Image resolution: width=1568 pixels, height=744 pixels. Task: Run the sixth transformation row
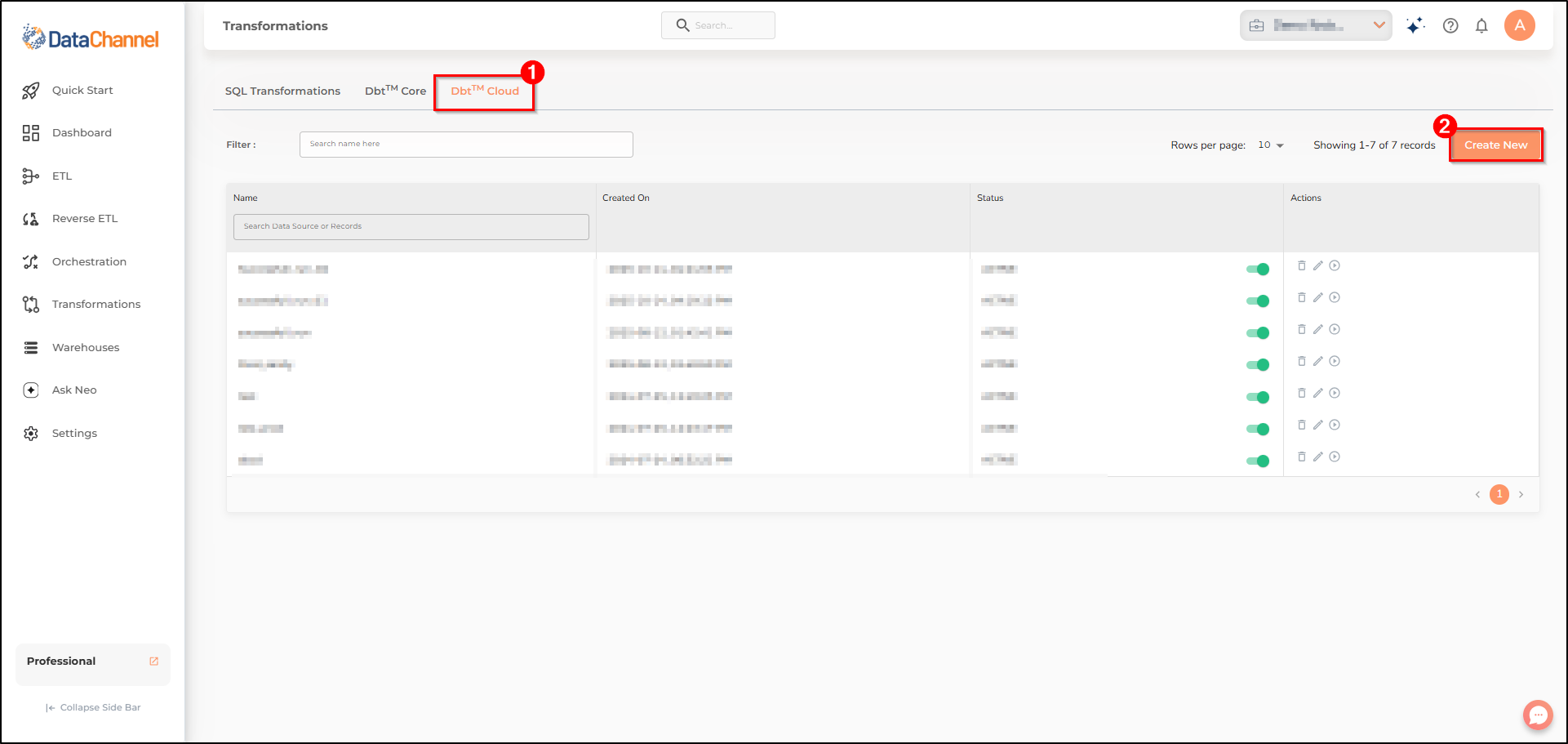[1335, 425]
